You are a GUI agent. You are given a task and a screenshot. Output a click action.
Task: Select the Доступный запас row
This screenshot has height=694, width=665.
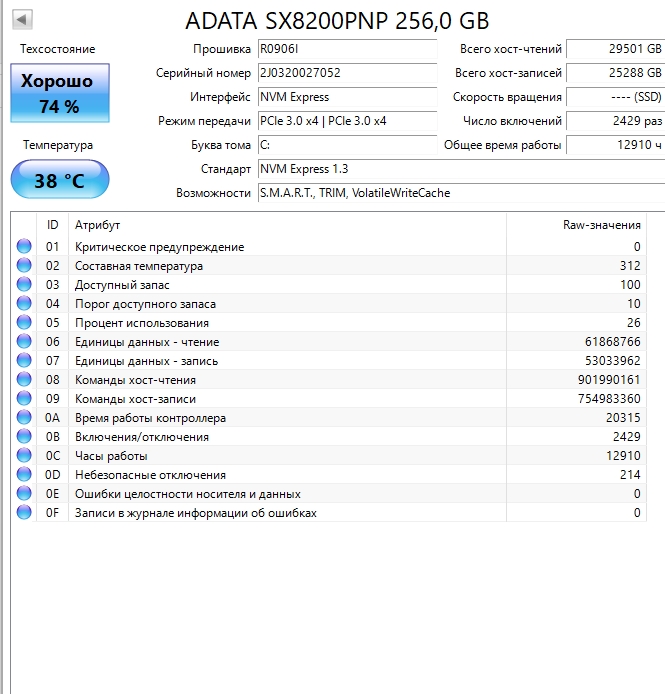(329, 284)
